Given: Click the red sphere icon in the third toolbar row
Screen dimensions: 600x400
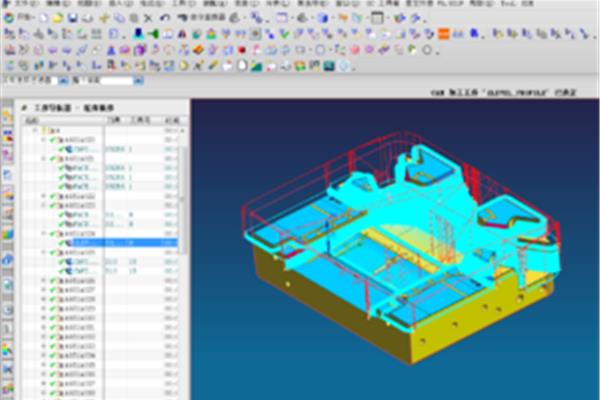Looking at the screenshot, I should click(242, 50).
